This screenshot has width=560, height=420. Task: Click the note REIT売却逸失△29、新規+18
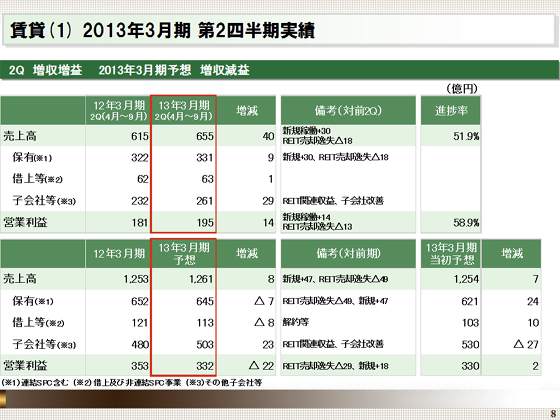(335, 366)
